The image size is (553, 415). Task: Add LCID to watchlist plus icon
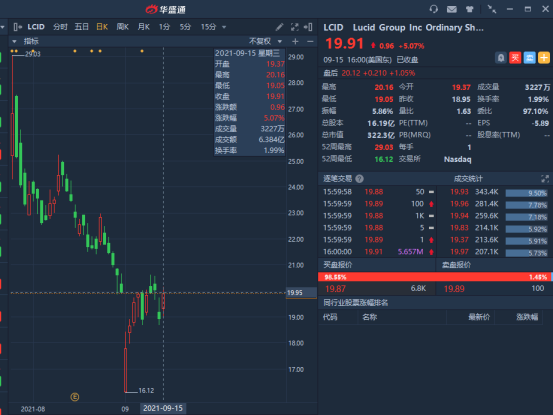point(544,57)
